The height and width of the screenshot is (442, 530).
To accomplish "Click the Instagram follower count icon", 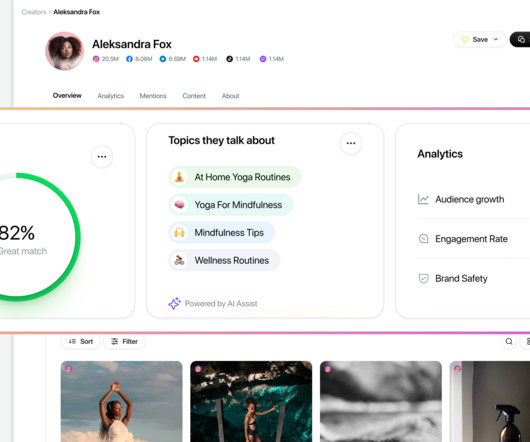I will point(96,59).
